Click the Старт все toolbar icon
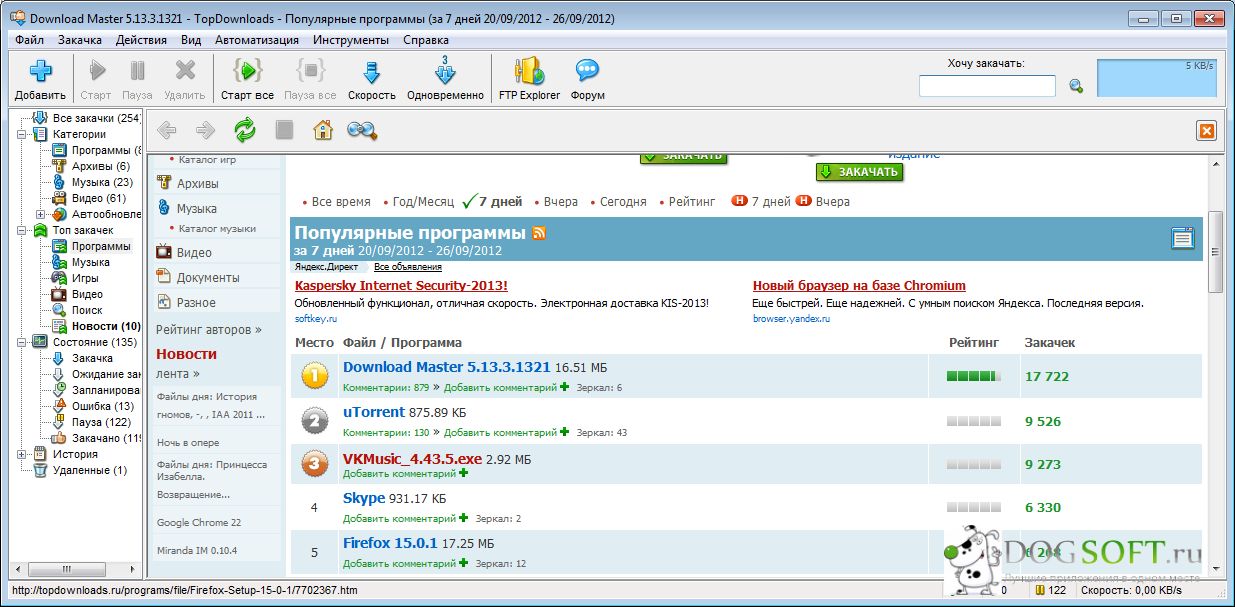 pyautogui.click(x=247, y=71)
